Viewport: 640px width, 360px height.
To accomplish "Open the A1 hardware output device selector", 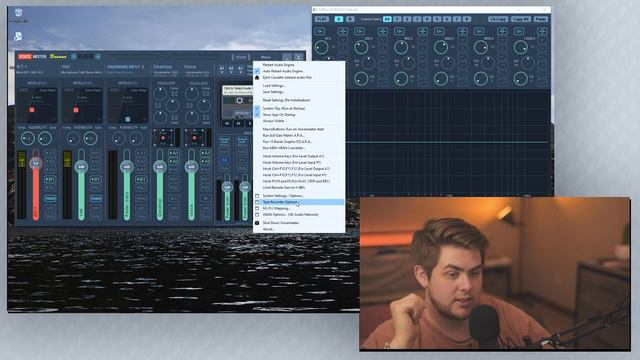I will (222, 69).
